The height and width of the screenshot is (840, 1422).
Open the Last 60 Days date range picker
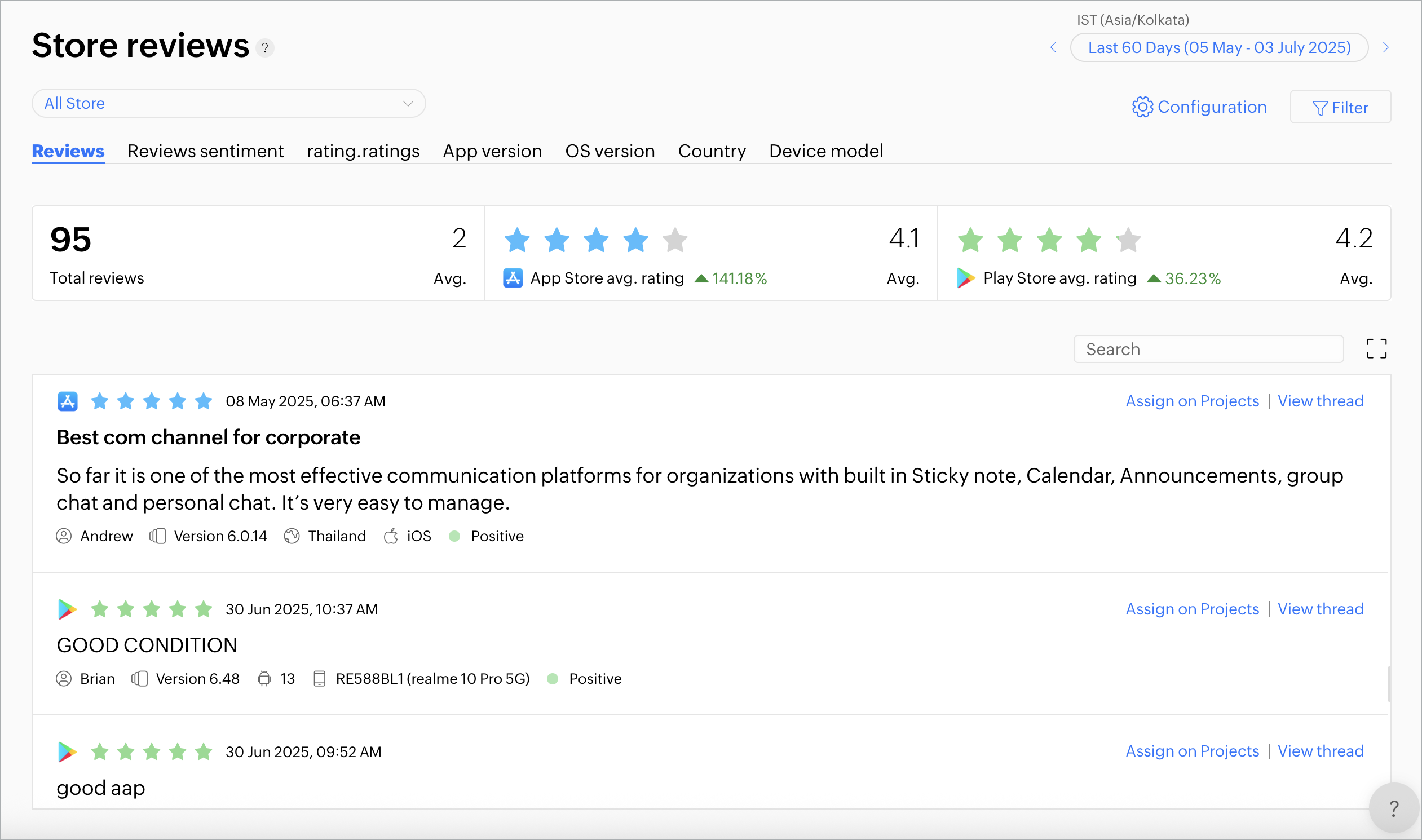coord(1219,47)
